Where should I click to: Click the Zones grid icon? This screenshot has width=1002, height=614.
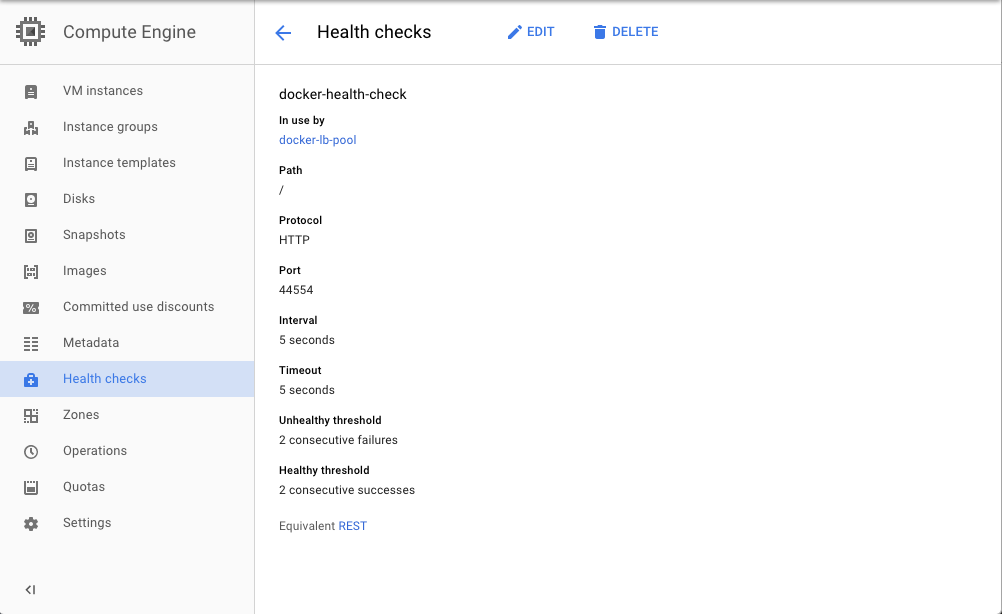click(x=31, y=416)
